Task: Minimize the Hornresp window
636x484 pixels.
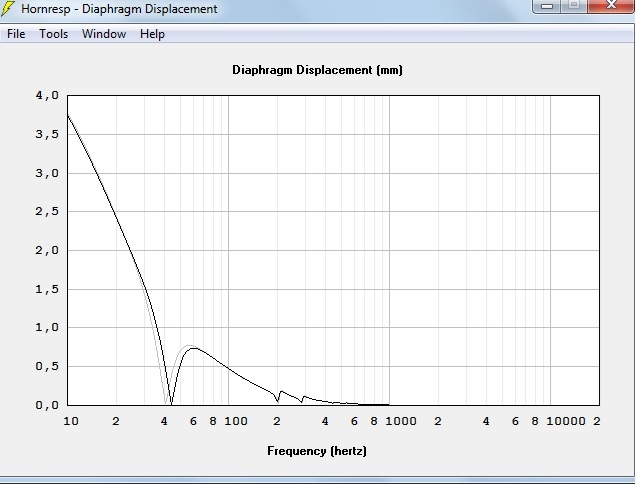Action: pyautogui.click(x=547, y=6)
